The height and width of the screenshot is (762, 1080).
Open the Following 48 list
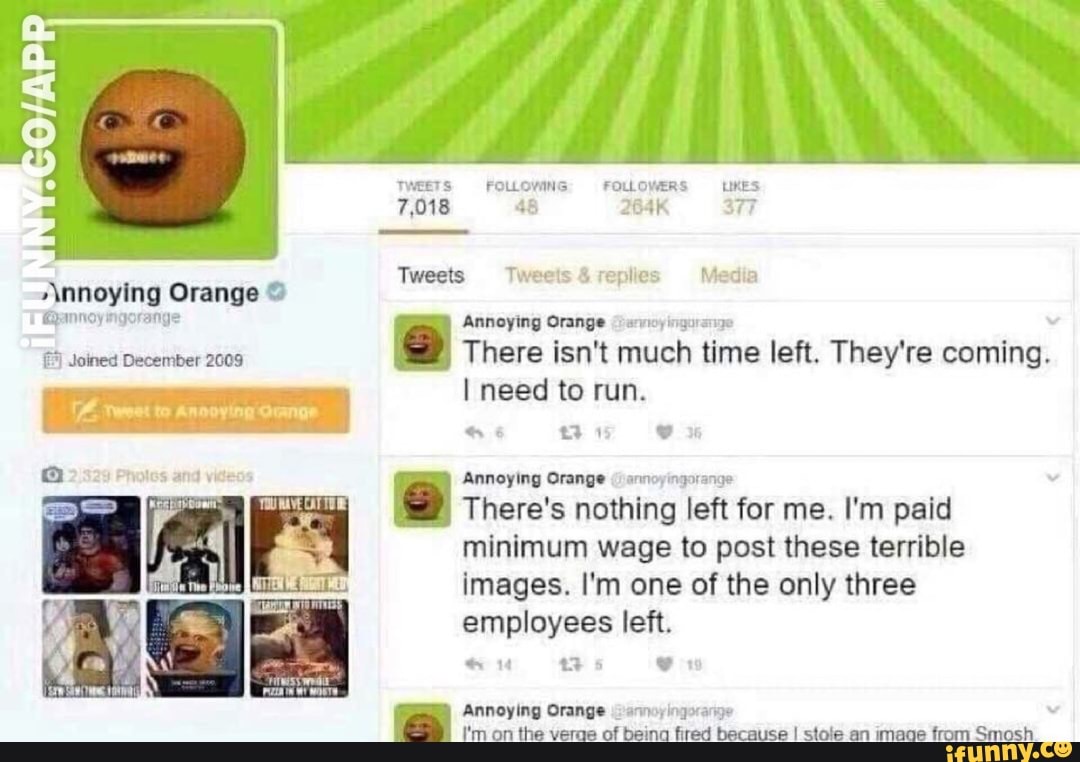click(528, 198)
